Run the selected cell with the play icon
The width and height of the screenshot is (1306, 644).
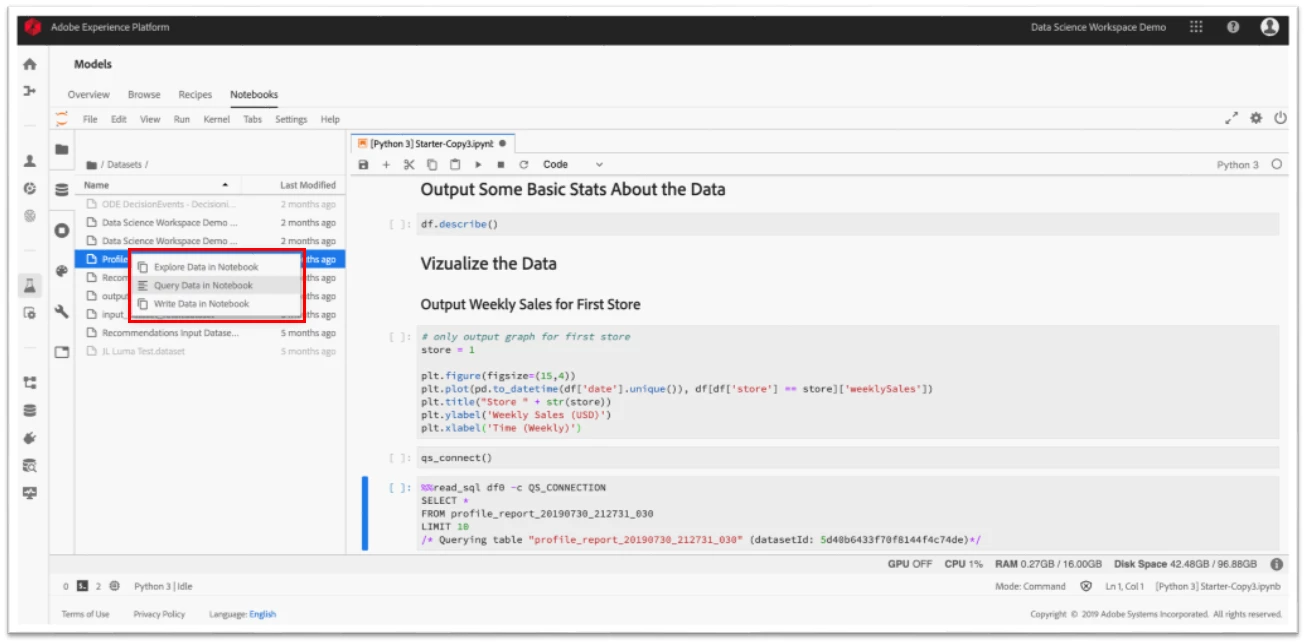point(478,165)
